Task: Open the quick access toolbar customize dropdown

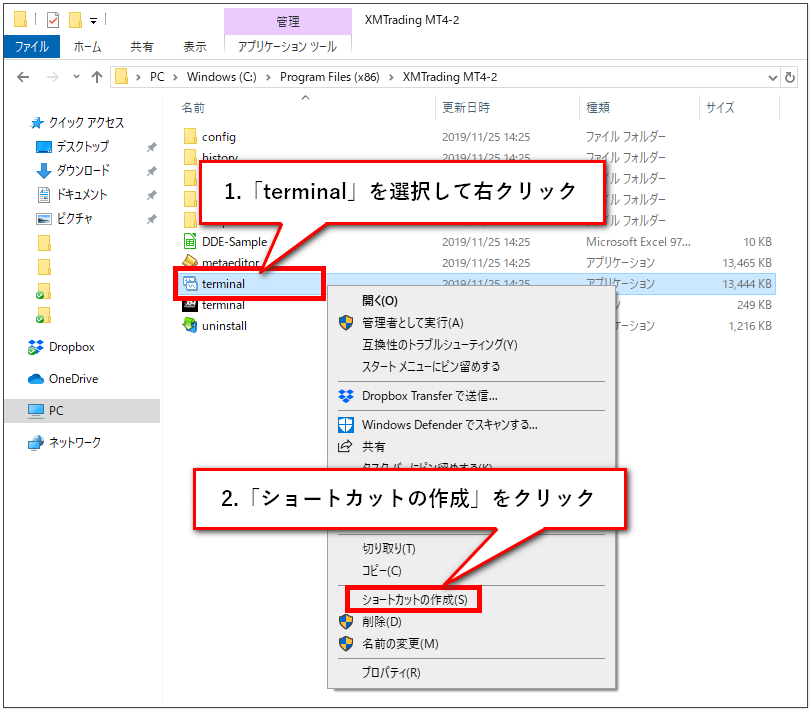Action: [93, 21]
